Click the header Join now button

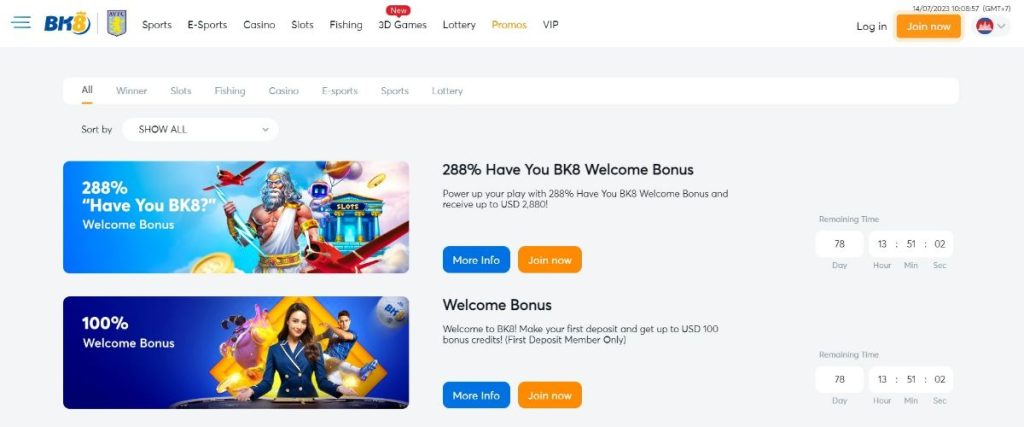click(928, 26)
